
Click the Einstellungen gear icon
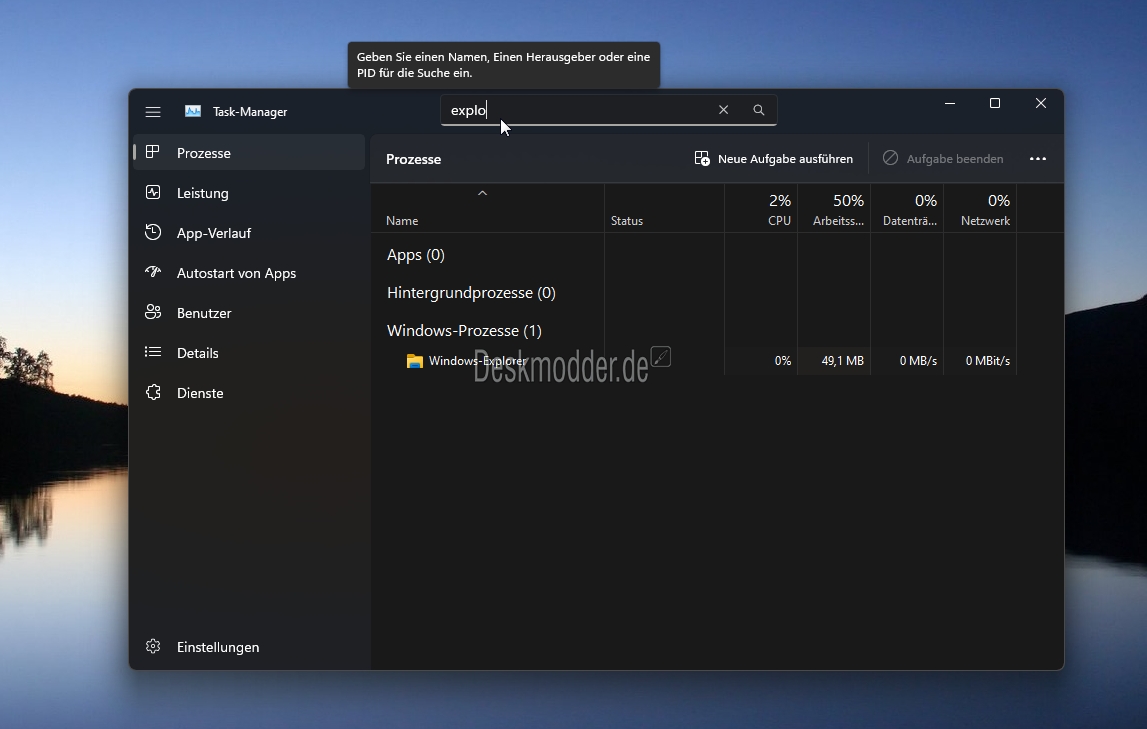pyautogui.click(x=153, y=646)
